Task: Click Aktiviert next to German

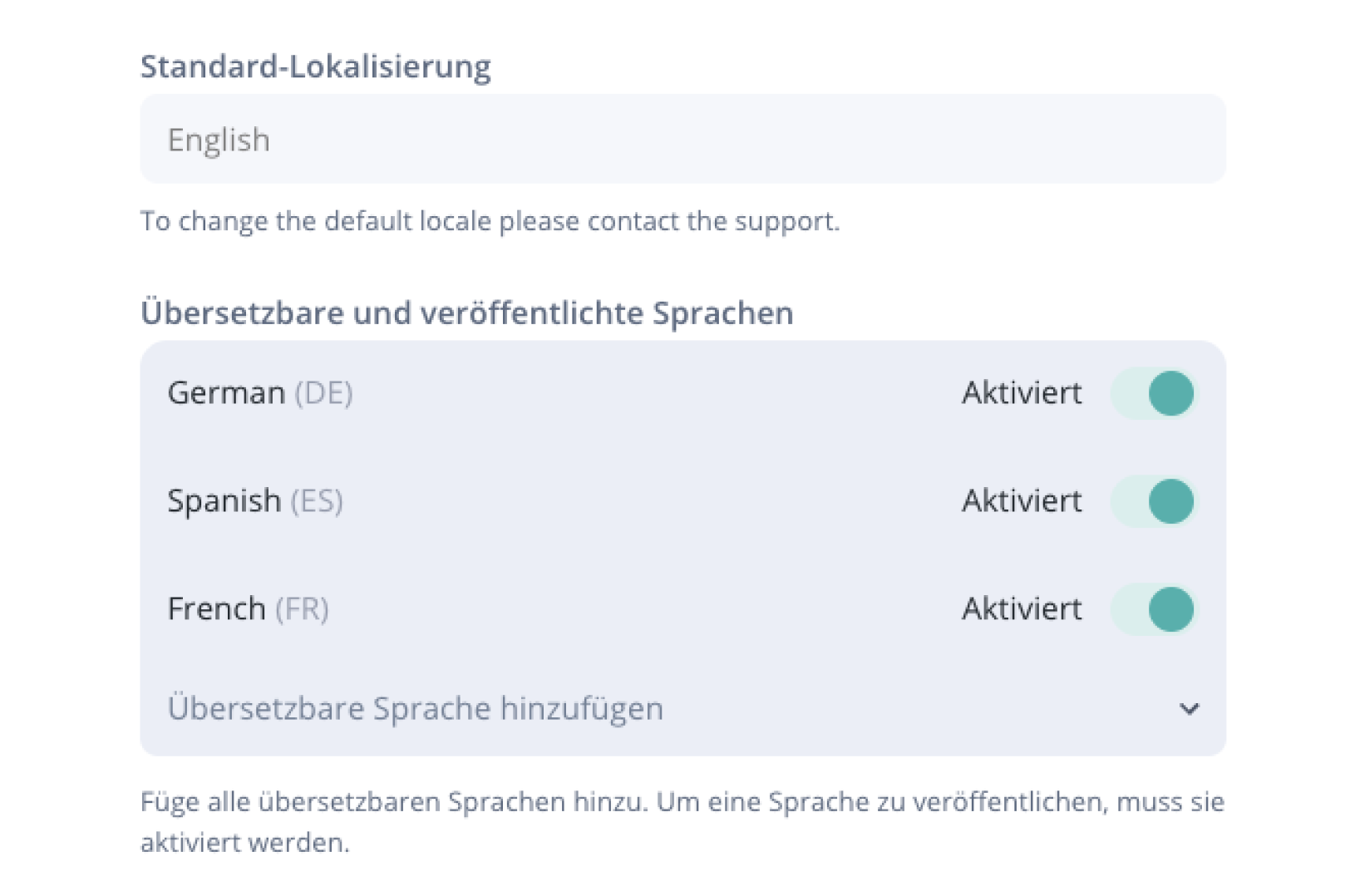Action: [1022, 392]
